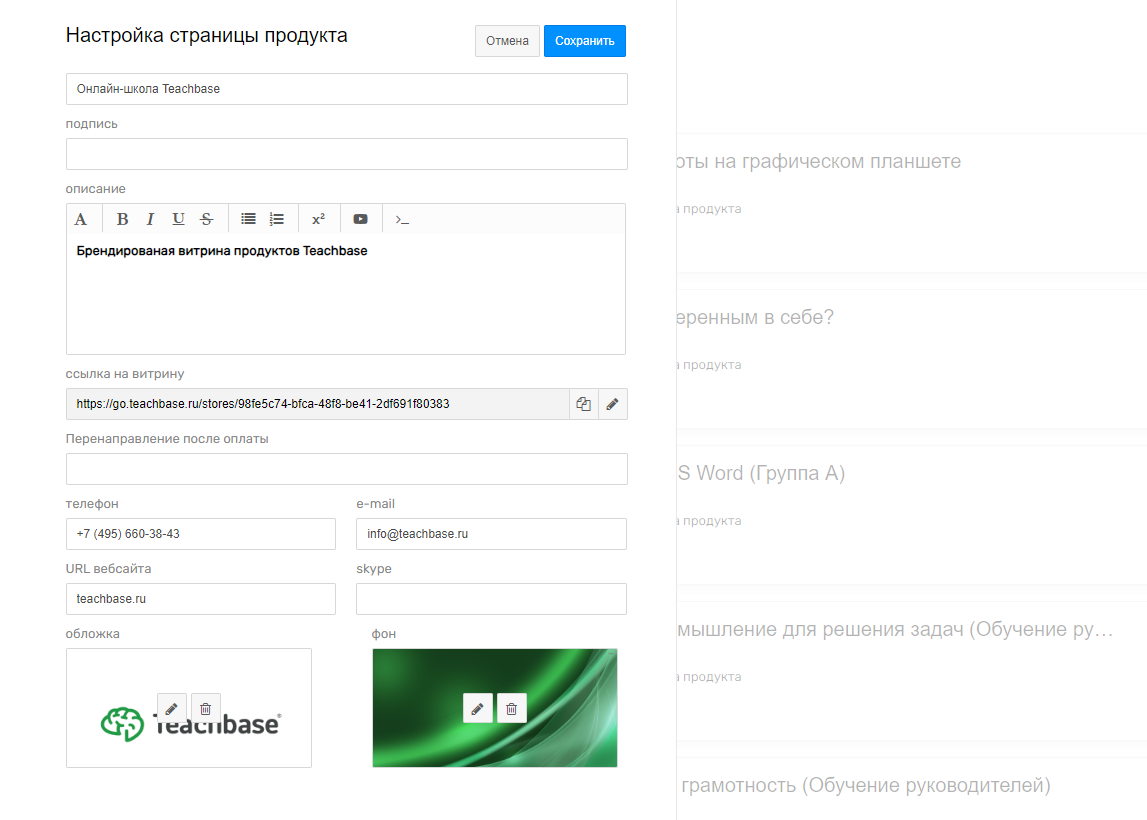The height and width of the screenshot is (820, 1147).
Task: Open the 'грамотность (Обучение руководителей)' product
Action: click(x=865, y=786)
